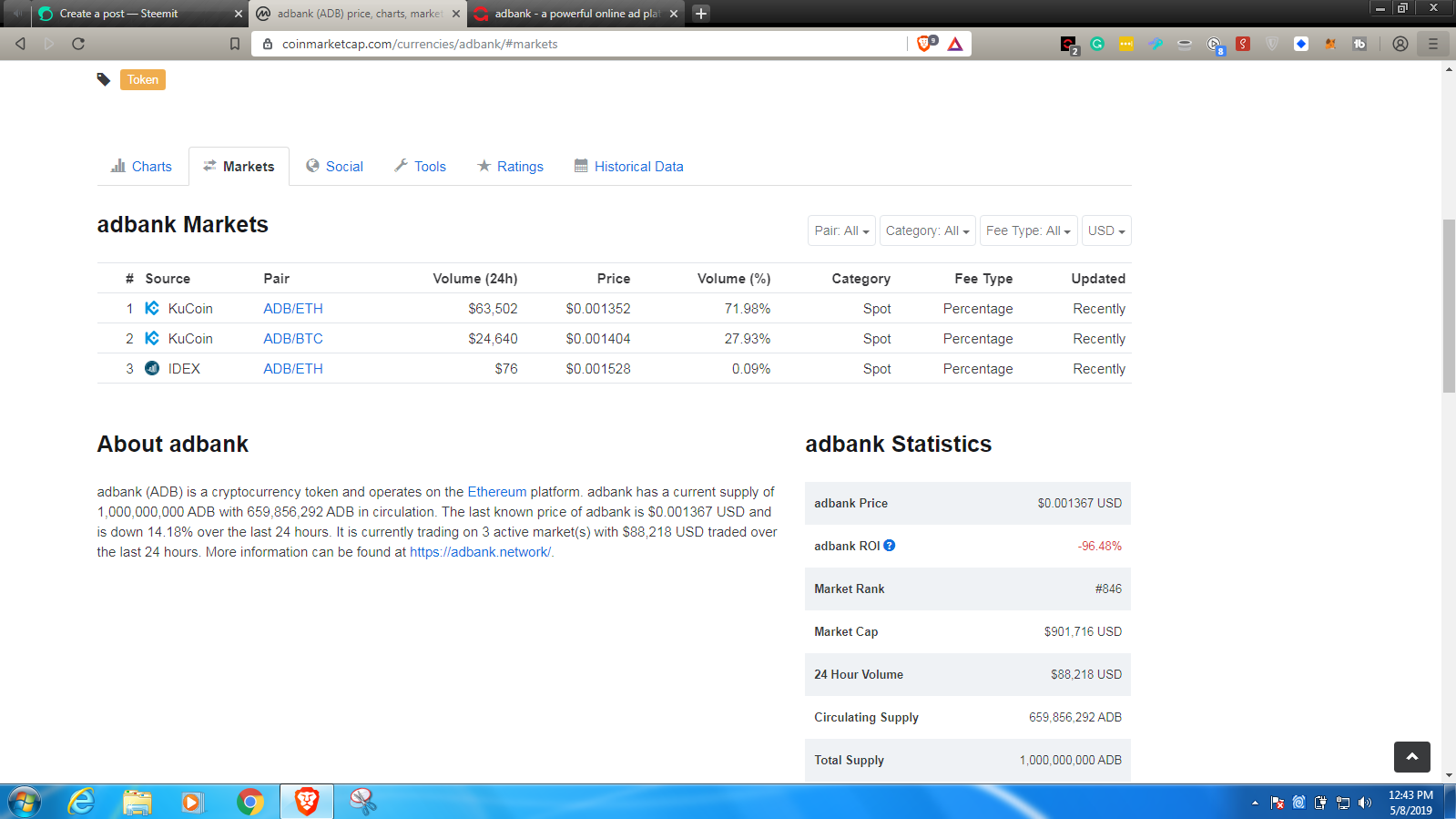The height and width of the screenshot is (819, 1456).
Task: Open the Brave main menu
Action: tap(1433, 44)
